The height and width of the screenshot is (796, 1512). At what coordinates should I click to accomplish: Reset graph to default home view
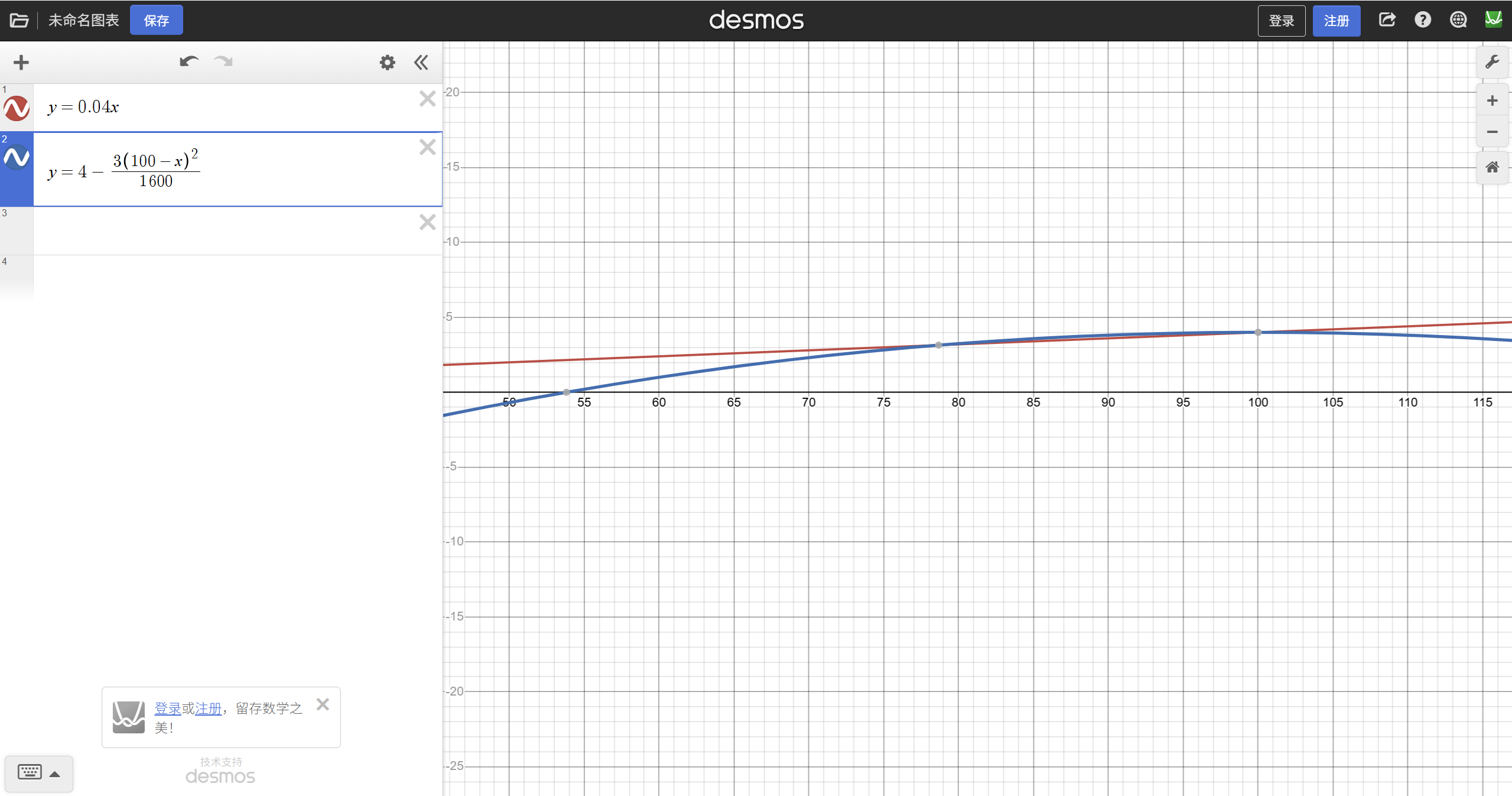click(x=1493, y=168)
